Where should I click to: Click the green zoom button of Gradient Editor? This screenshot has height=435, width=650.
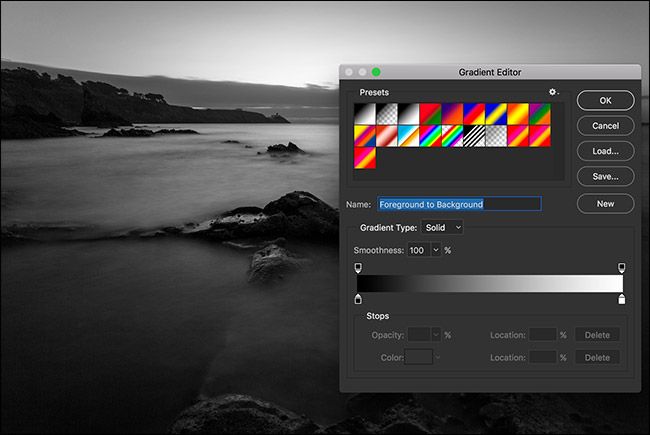pyautogui.click(x=376, y=72)
